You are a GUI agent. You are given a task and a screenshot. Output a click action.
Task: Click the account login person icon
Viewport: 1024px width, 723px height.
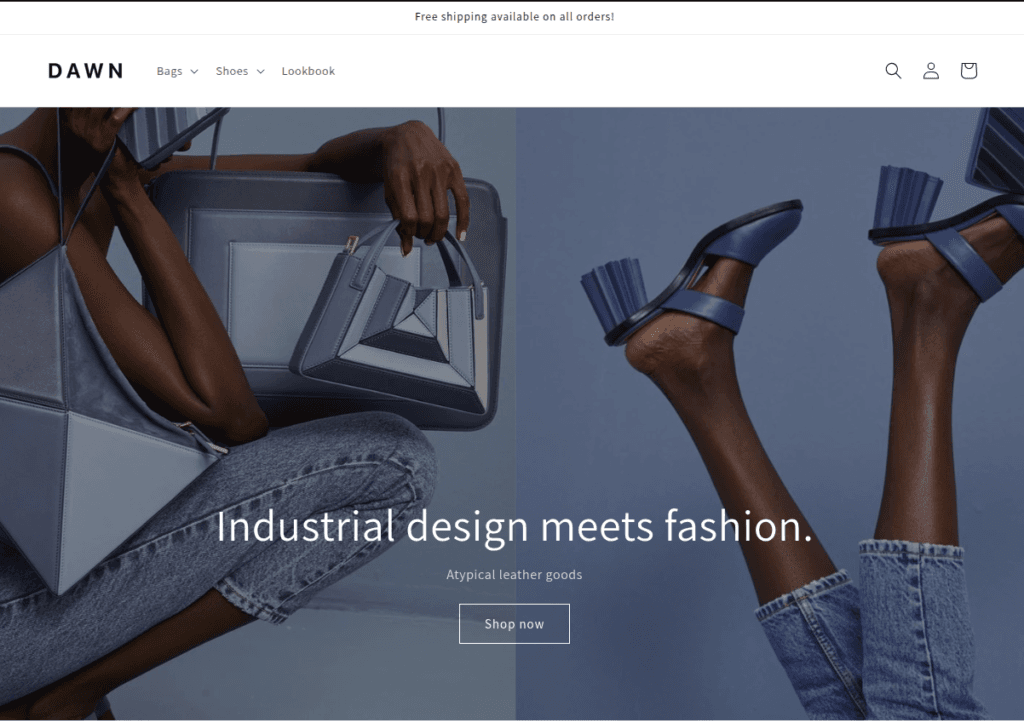(931, 71)
